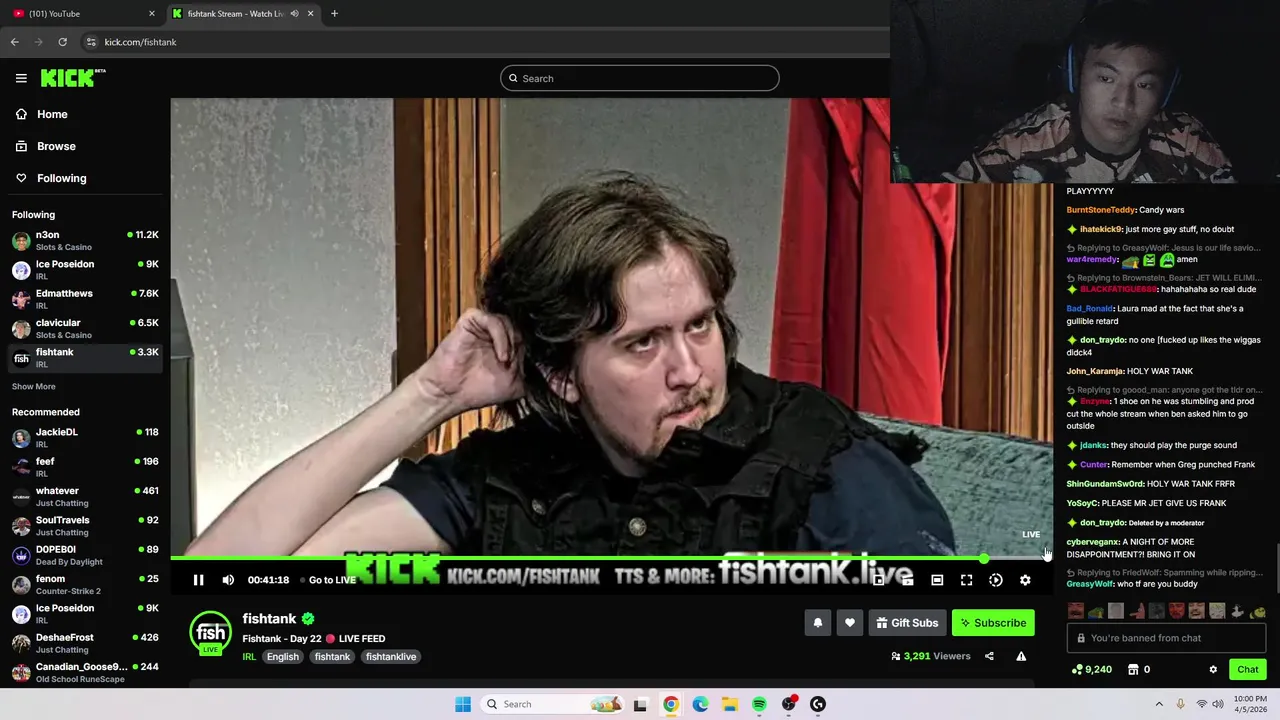Click the Kick logo
The width and height of the screenshot is (1280, 720).
click(73, 78)
